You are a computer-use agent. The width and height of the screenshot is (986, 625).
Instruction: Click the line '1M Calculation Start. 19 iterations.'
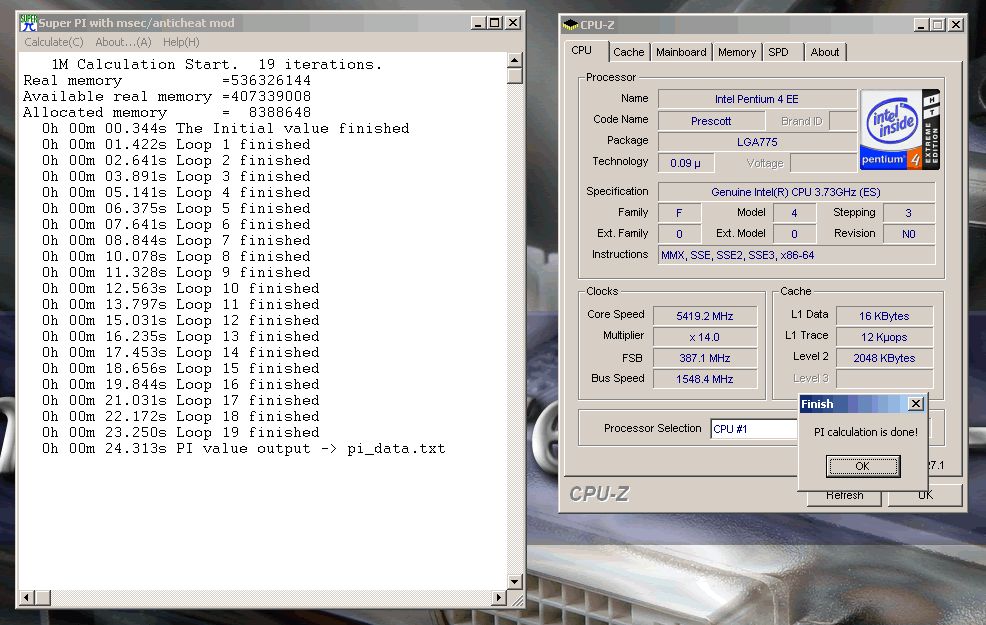(216, 64)
